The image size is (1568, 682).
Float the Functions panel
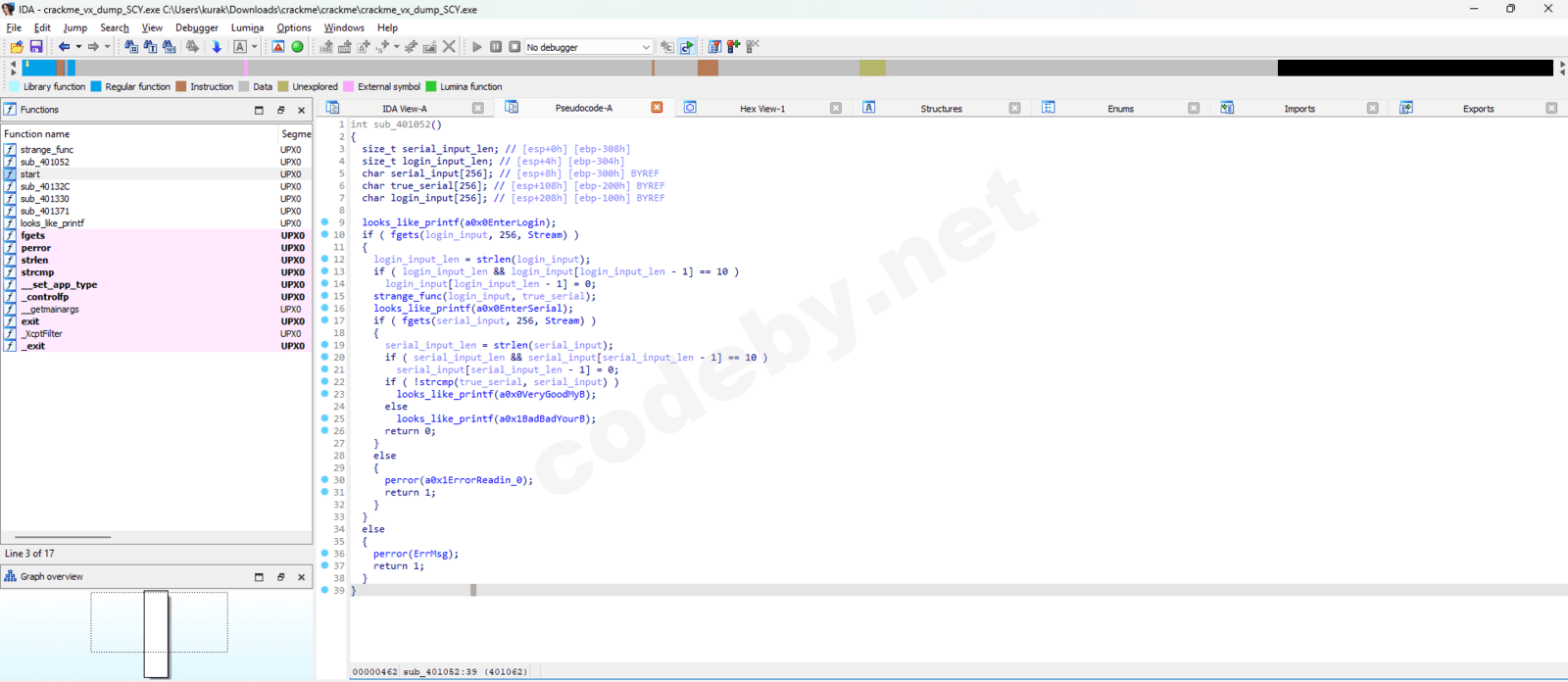(280, 110)
